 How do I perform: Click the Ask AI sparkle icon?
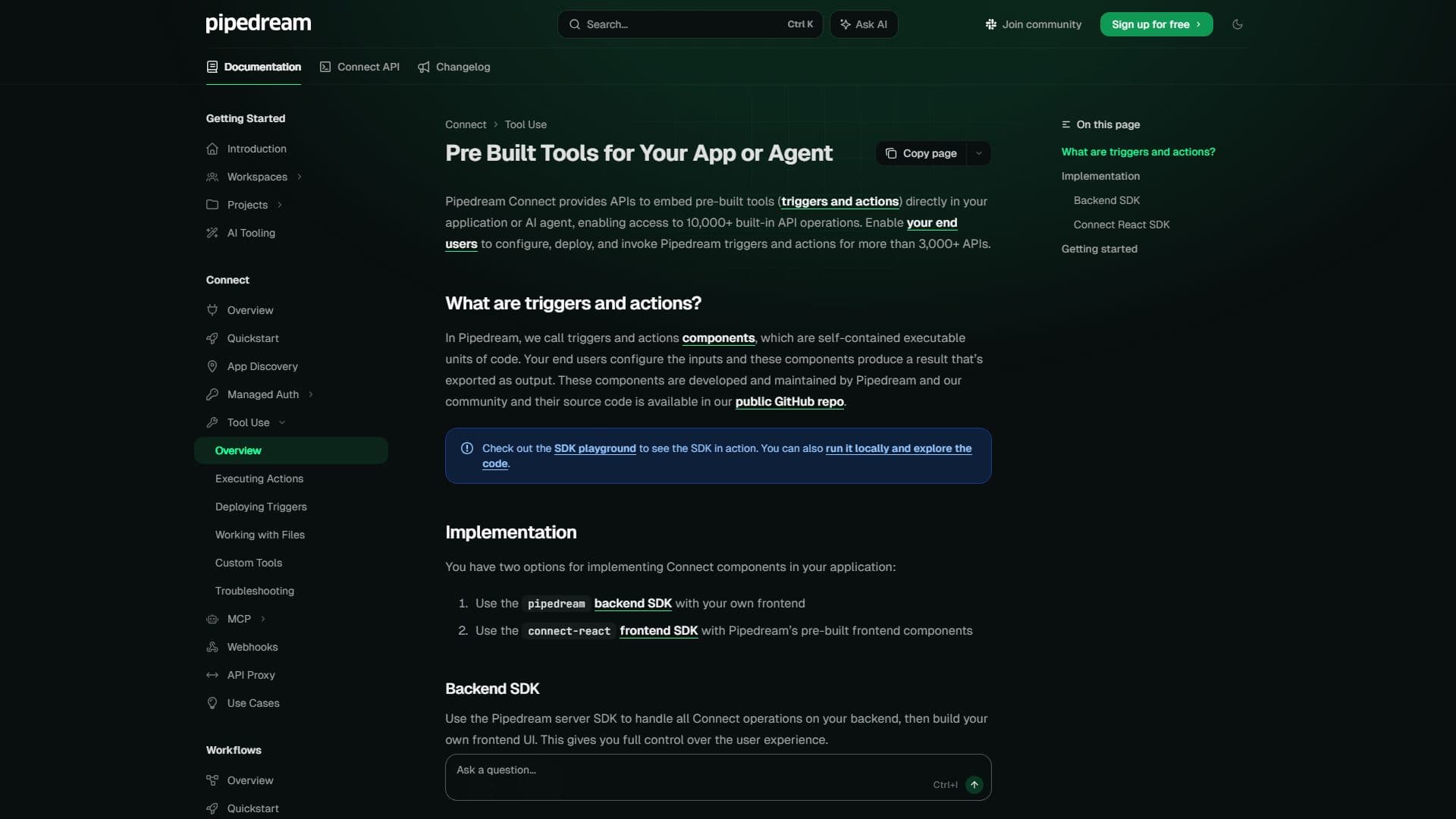tap(845, 24)
